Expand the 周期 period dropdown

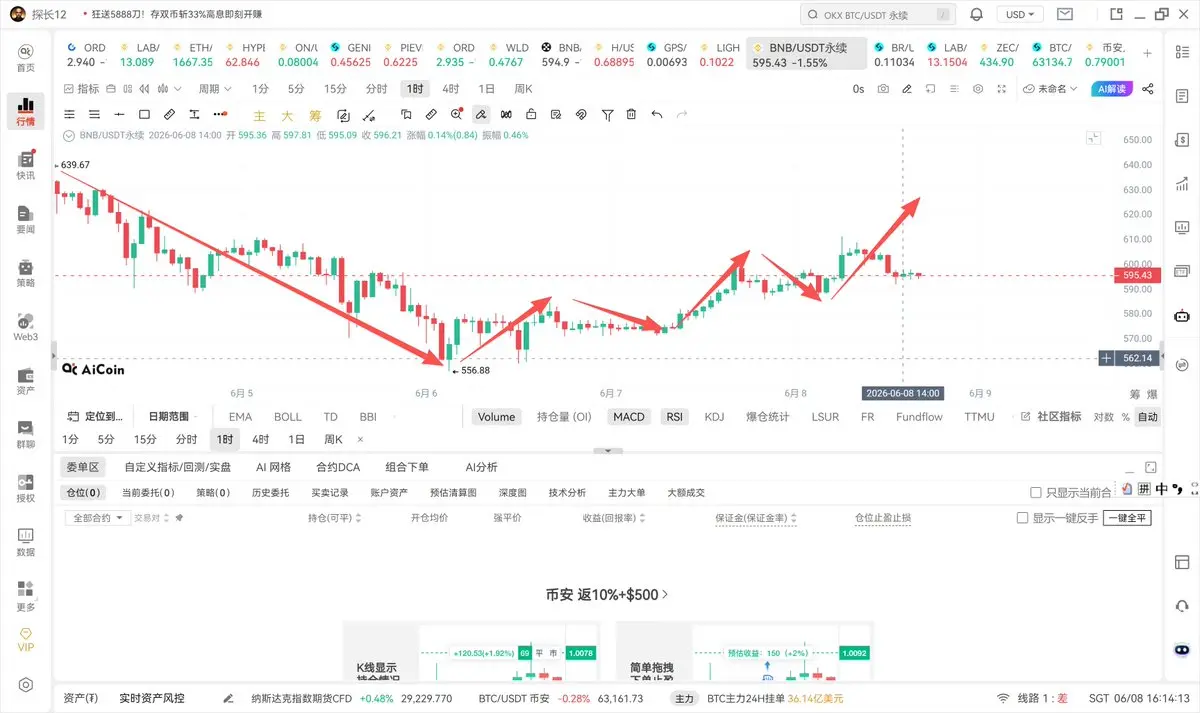[214, 88]
